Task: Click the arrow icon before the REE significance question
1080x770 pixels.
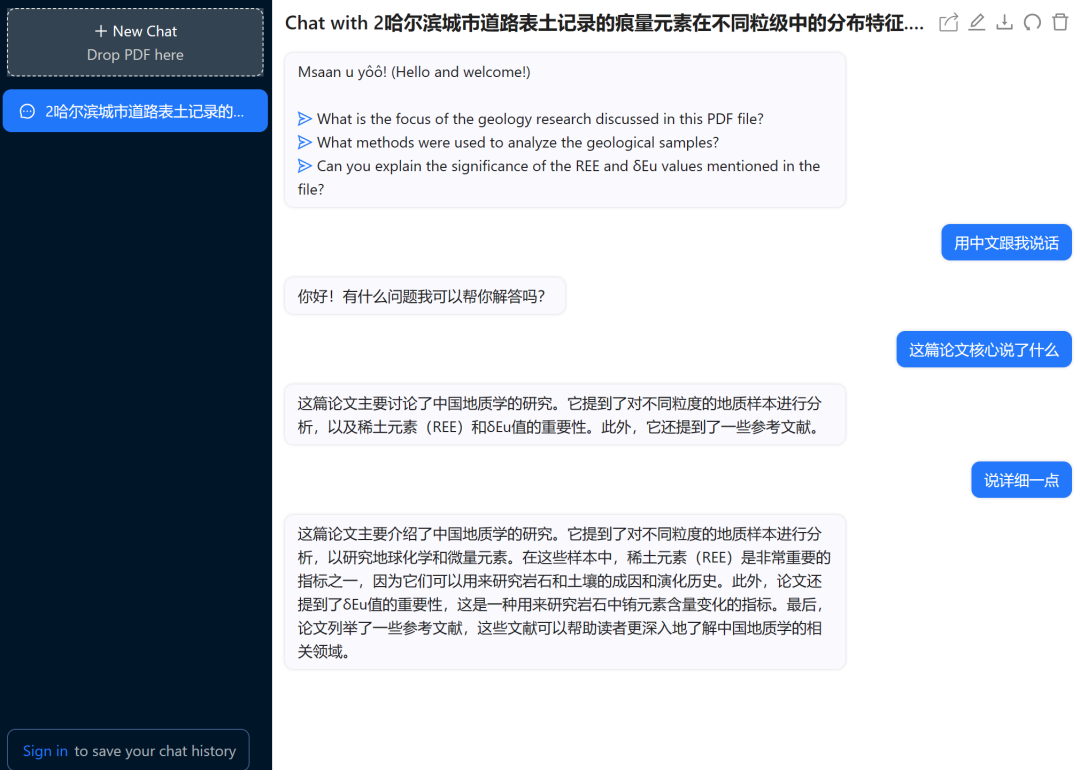Action: coord(306,165)
